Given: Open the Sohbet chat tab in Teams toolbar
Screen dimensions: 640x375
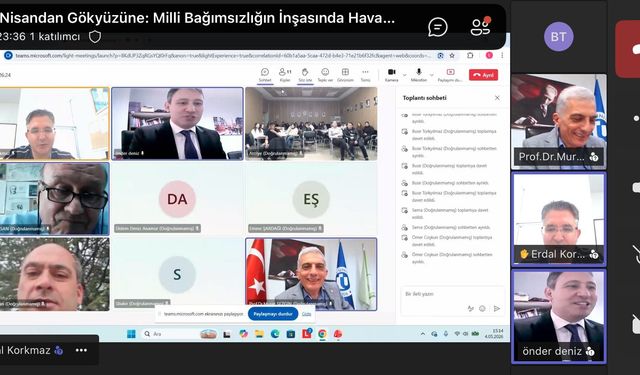Looking at the screenshot, I should [265, 75].
